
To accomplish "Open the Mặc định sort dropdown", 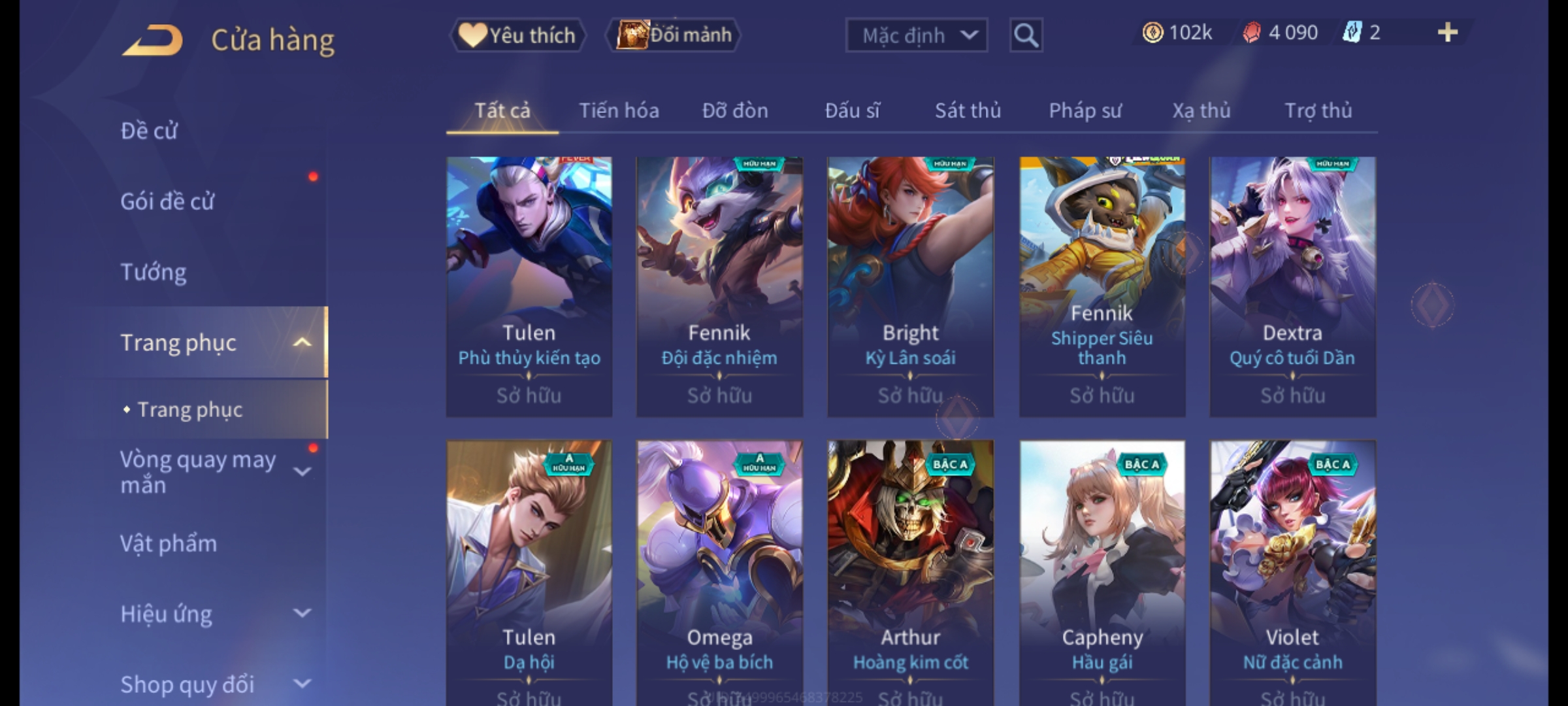I will [916, 35].
